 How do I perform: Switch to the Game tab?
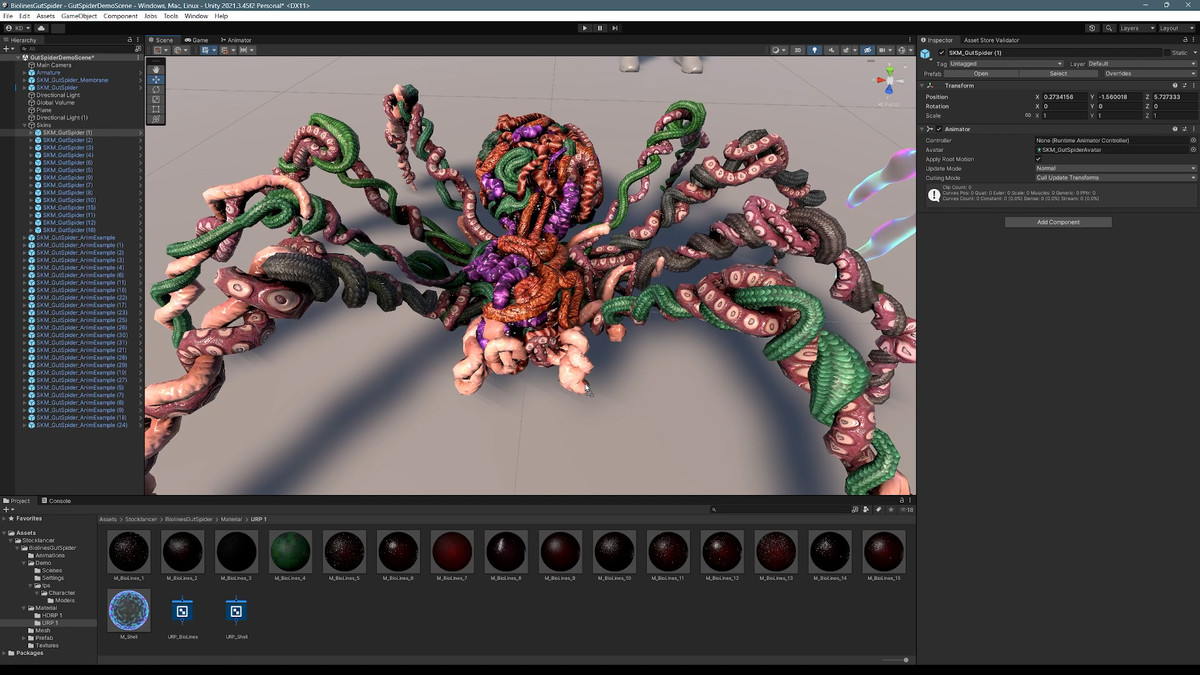[199, 40]
